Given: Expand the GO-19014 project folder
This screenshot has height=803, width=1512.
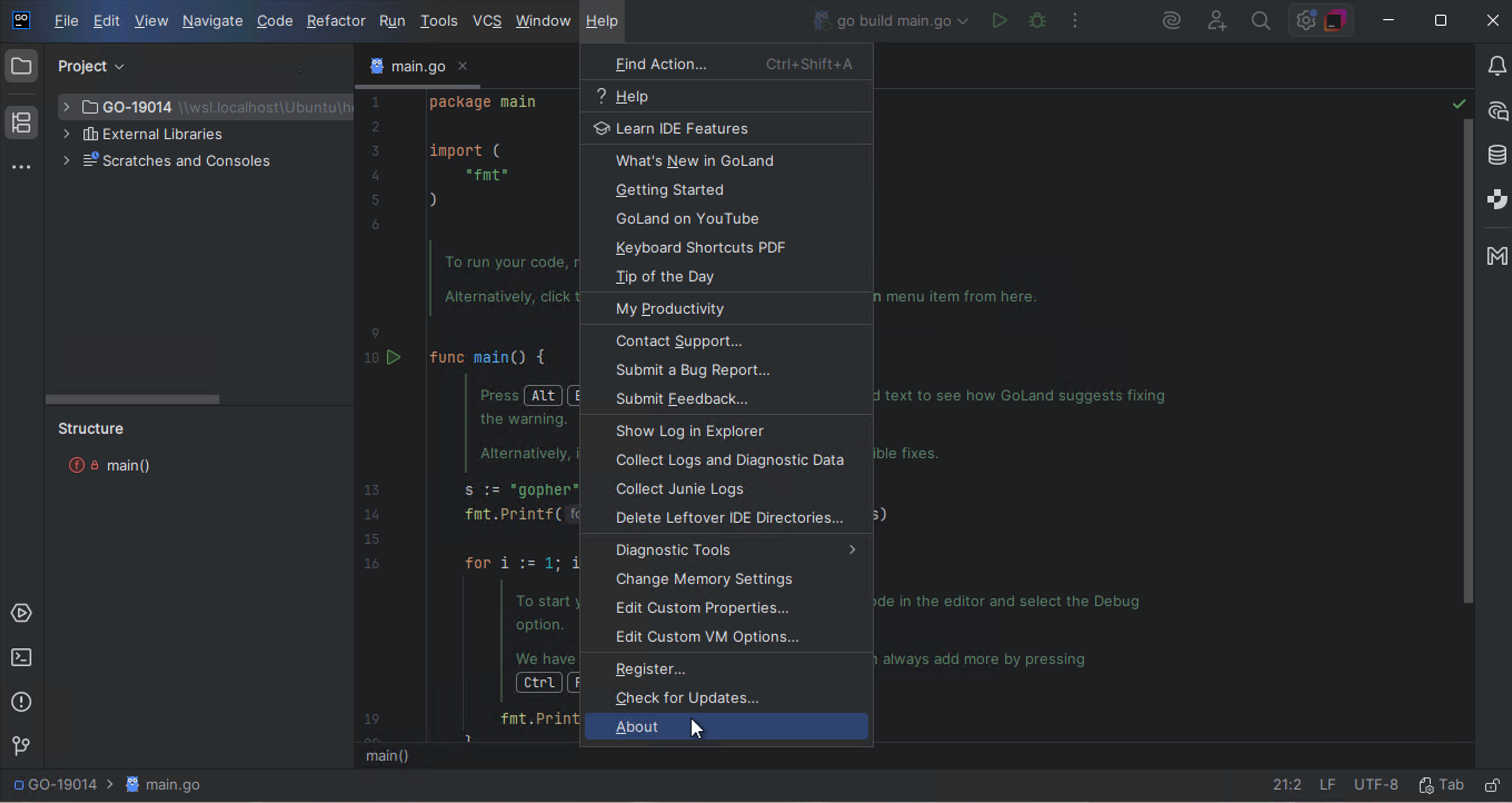Looking at the screenshot, I should (66, 107).
